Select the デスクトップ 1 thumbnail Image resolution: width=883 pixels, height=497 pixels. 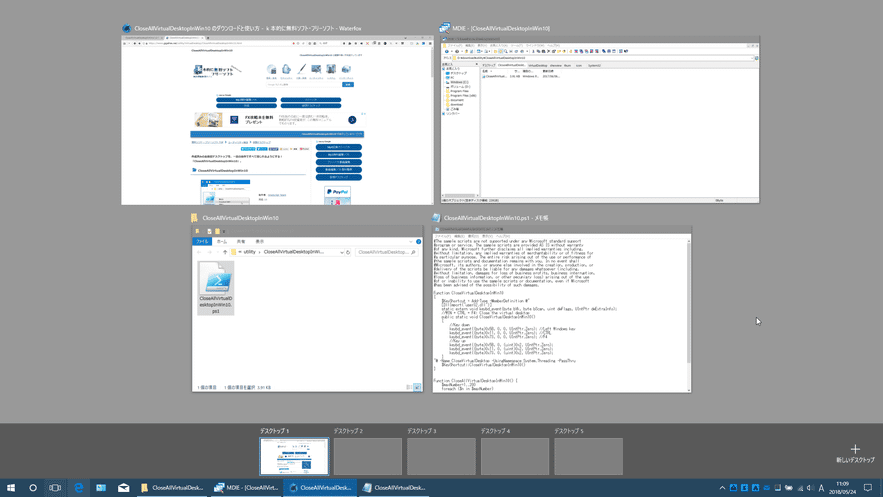(x=294, y=456)
